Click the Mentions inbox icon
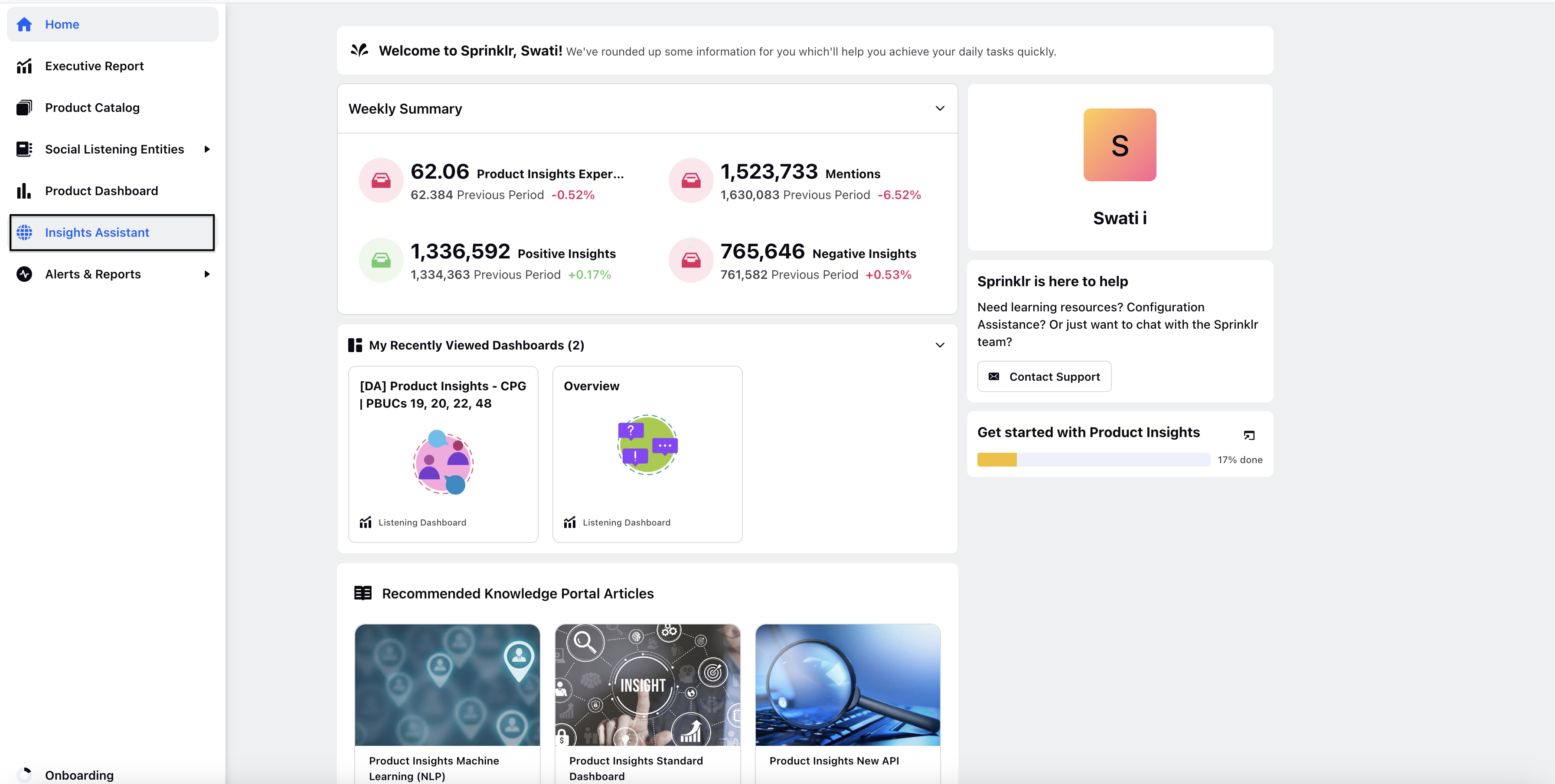The width and height of the screenshot is (1555, 784). [691, 180]
